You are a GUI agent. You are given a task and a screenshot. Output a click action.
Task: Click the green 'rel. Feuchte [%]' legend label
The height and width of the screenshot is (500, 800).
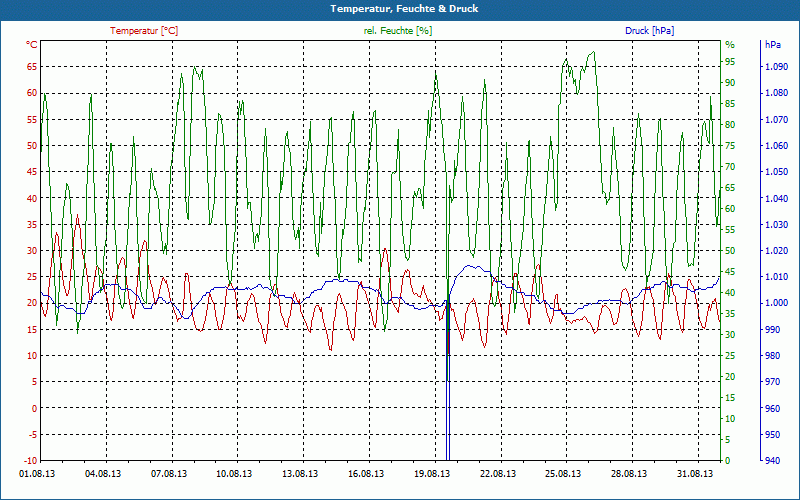[398, 31]
